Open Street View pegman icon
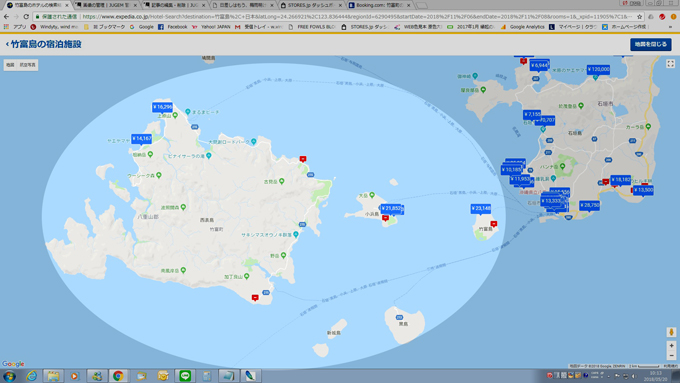 pyautogui.click(x=671, y=332)
